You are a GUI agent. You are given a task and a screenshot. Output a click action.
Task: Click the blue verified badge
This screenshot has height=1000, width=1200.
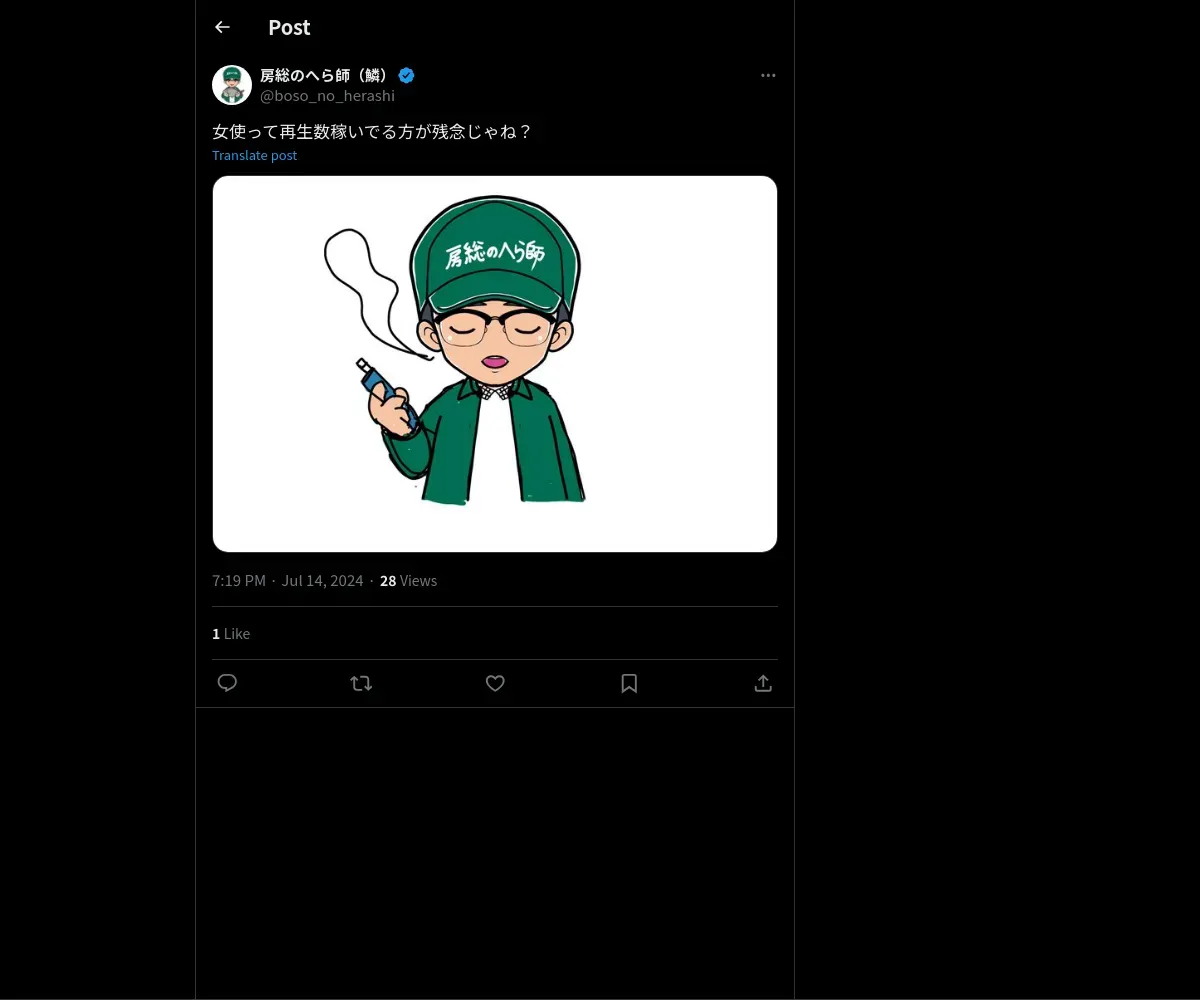pos(407,75)
